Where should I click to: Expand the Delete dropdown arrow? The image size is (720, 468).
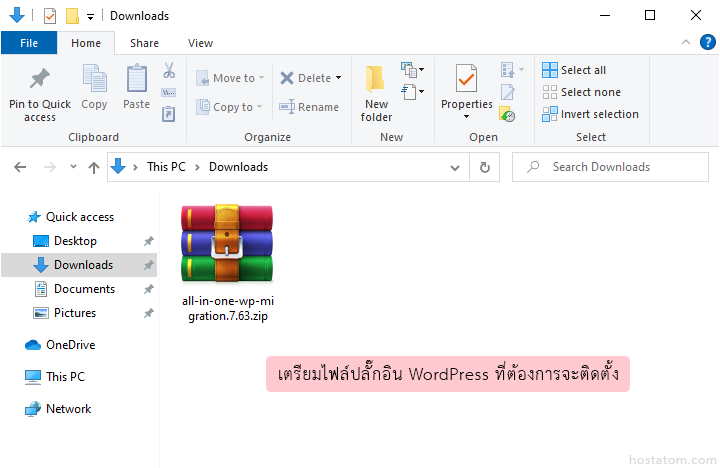(x=338, y=78)
